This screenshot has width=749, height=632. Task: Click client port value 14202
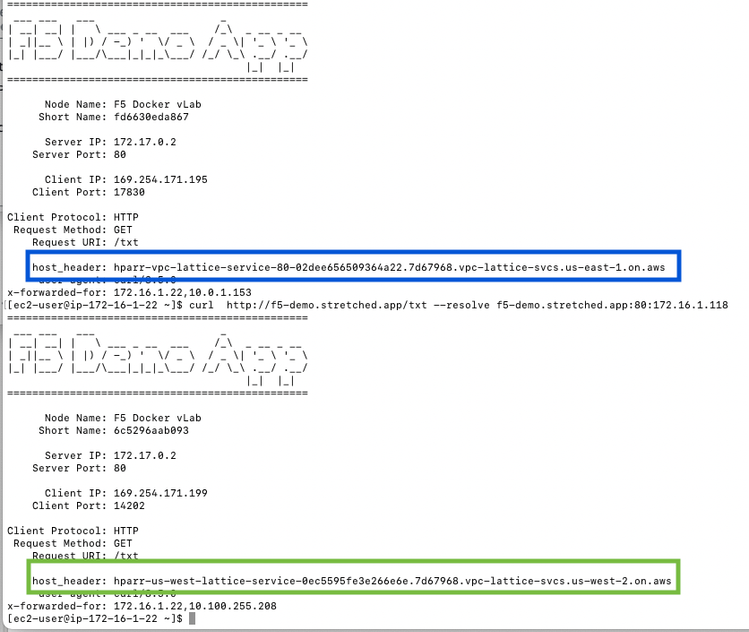[x=129, y=505]
